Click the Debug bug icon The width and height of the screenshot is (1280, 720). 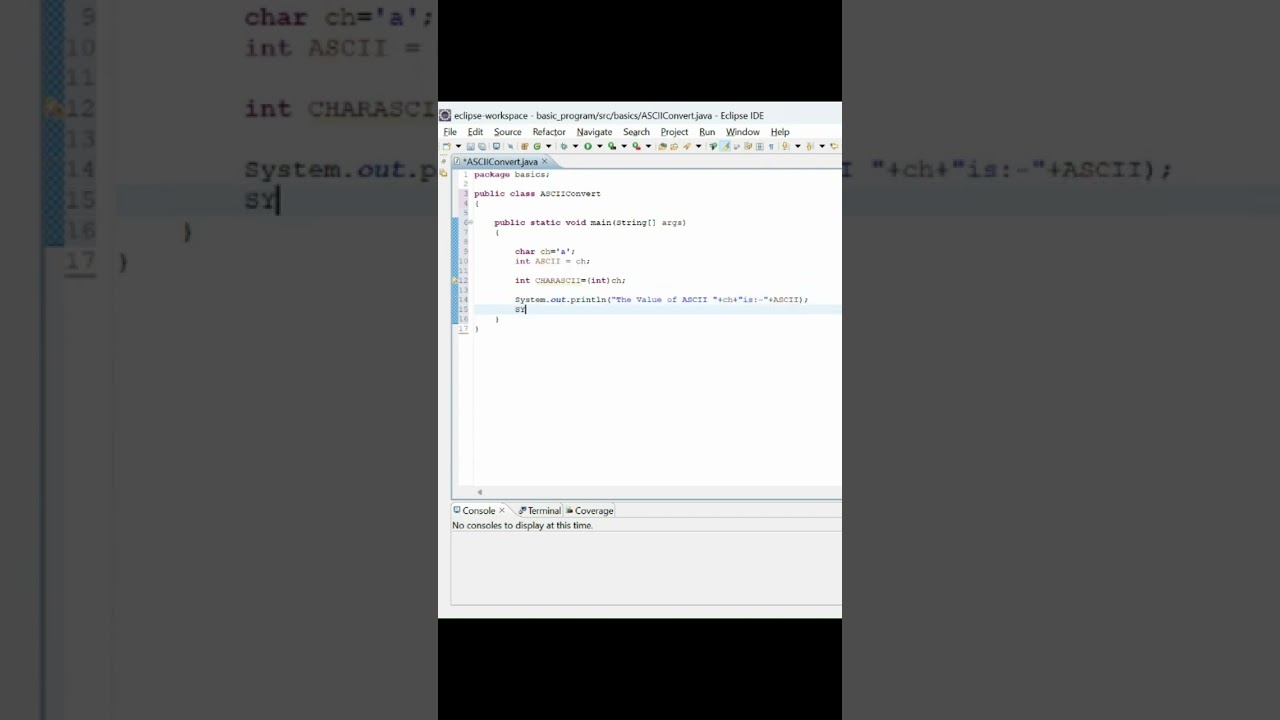(x=564, y=146)
